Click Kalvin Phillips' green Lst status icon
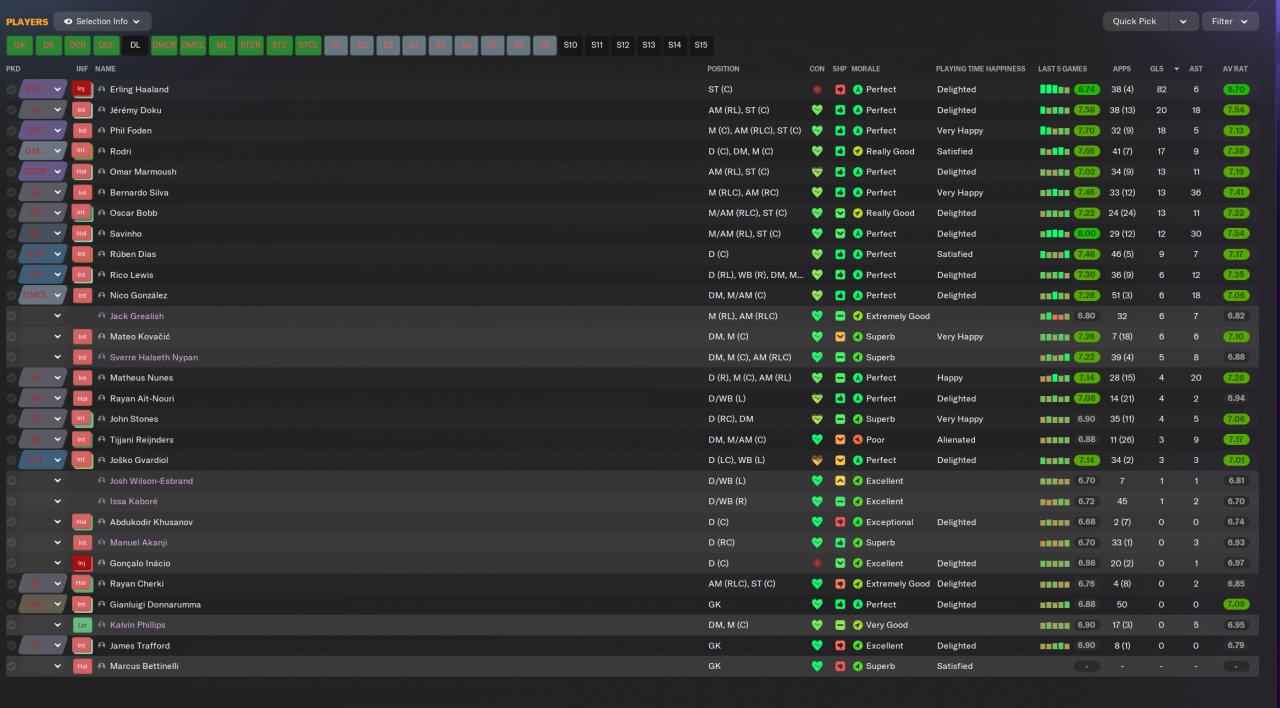1280x708 pixels. click(x=82, y=625)
